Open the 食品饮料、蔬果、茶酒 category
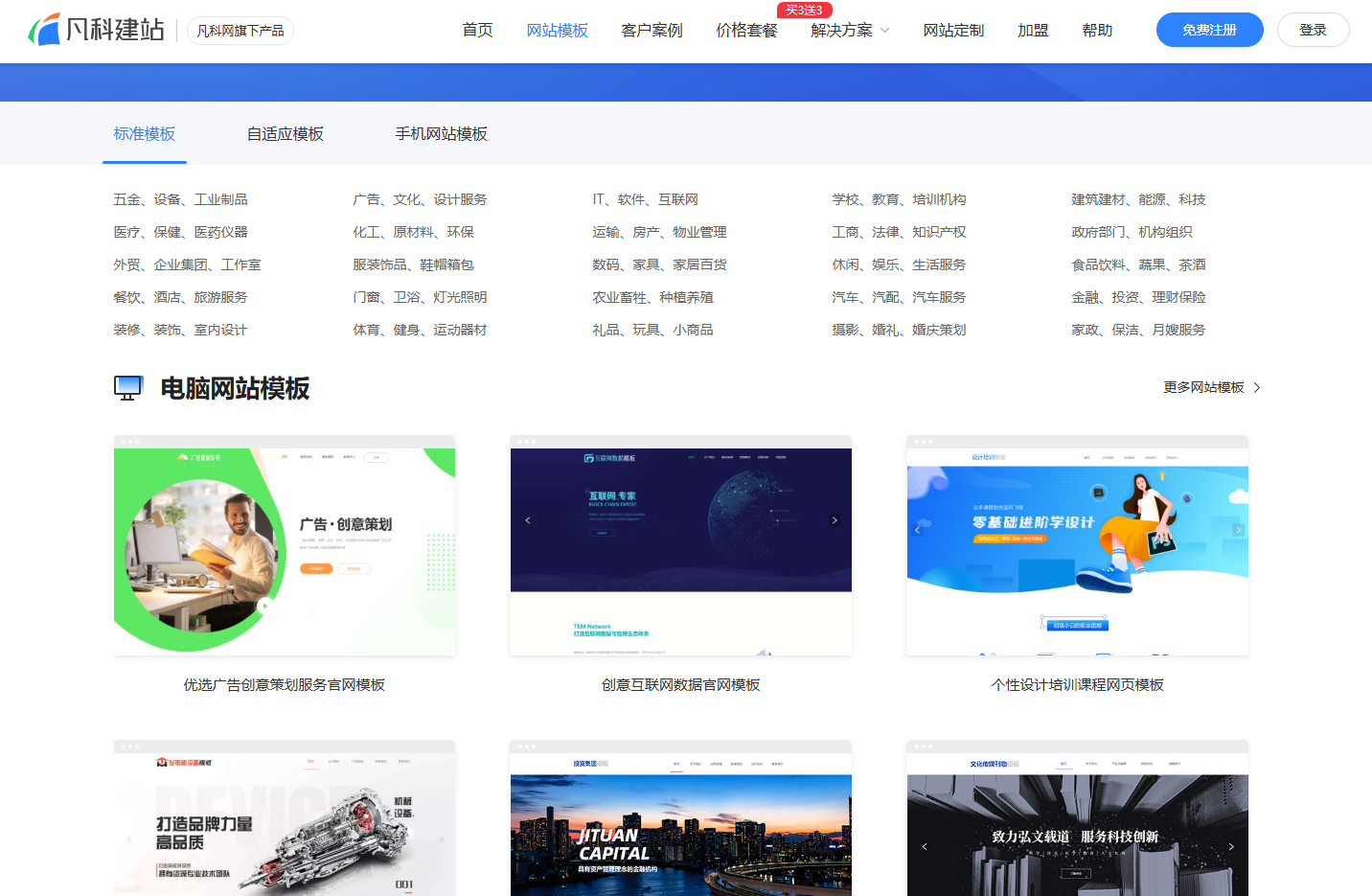Image resolution: width=1372 pixels, height=896 pixels. point(1138,264)
